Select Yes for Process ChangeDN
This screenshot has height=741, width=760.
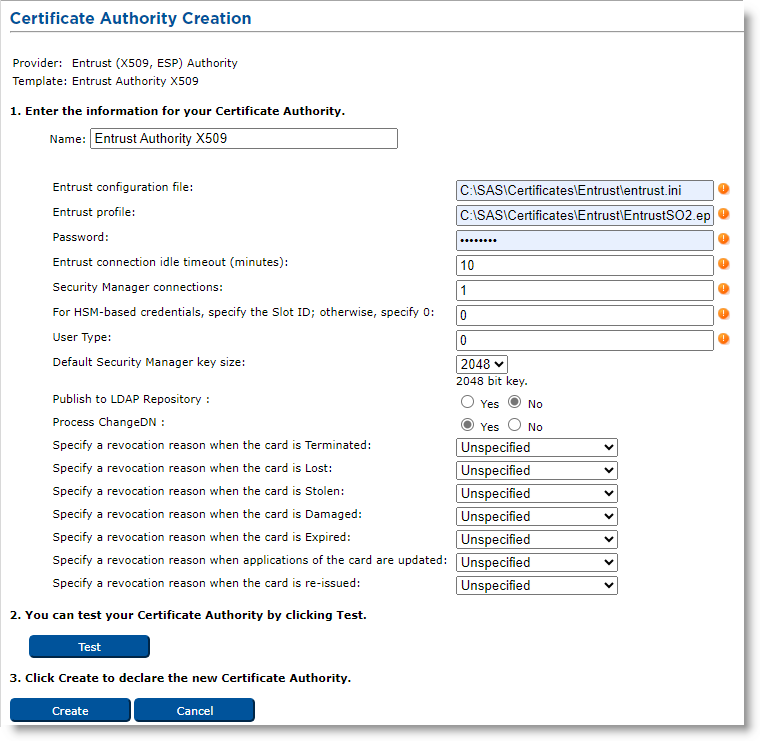[x=467, y=426]
